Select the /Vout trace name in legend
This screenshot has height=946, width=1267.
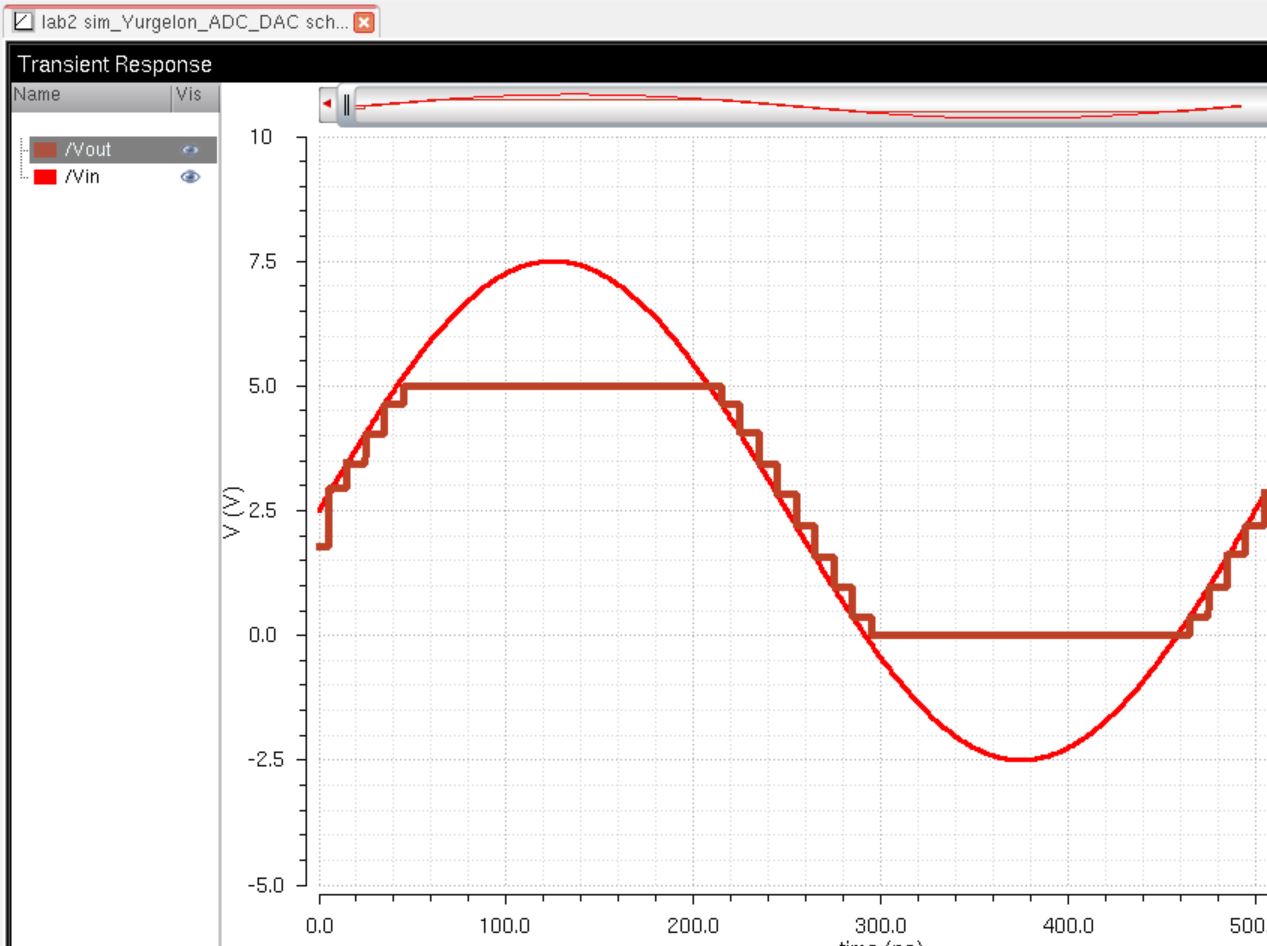pos(88,150)
